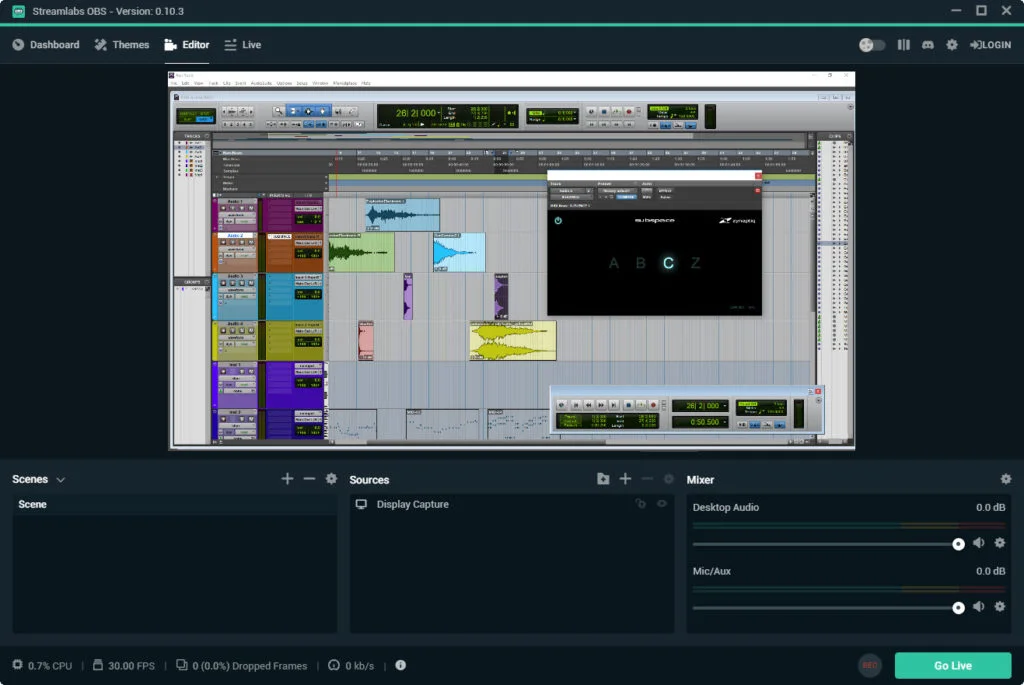The width and height of the screenshot is (1024, 685).
Task: Minimize the Streamlabs OBS window
Action: [x=956, y=10]
